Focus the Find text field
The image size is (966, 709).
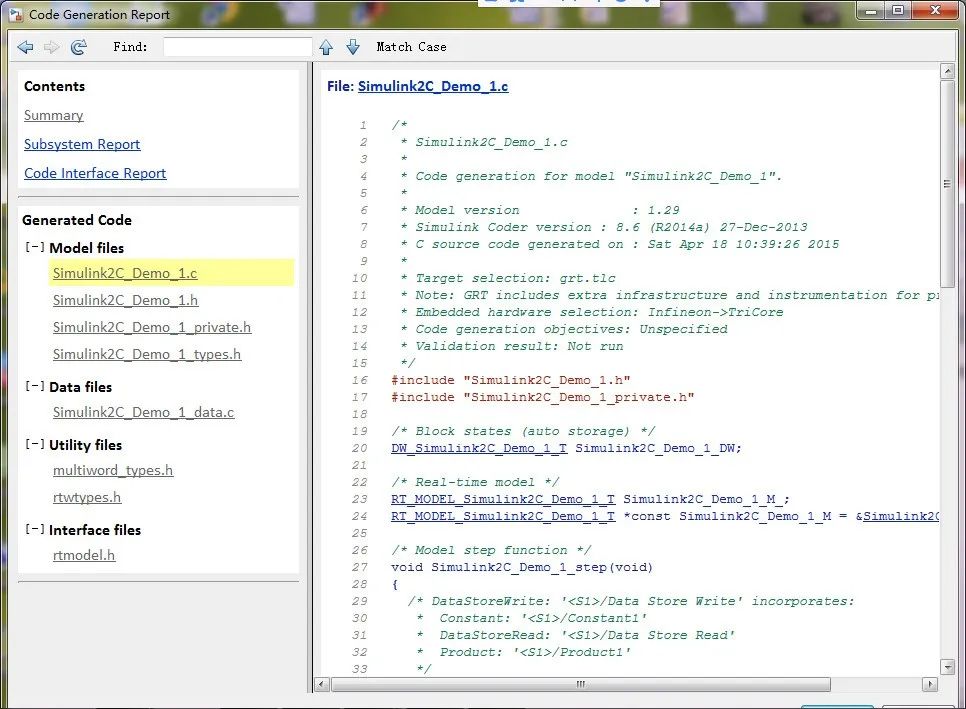coord(238,47)
